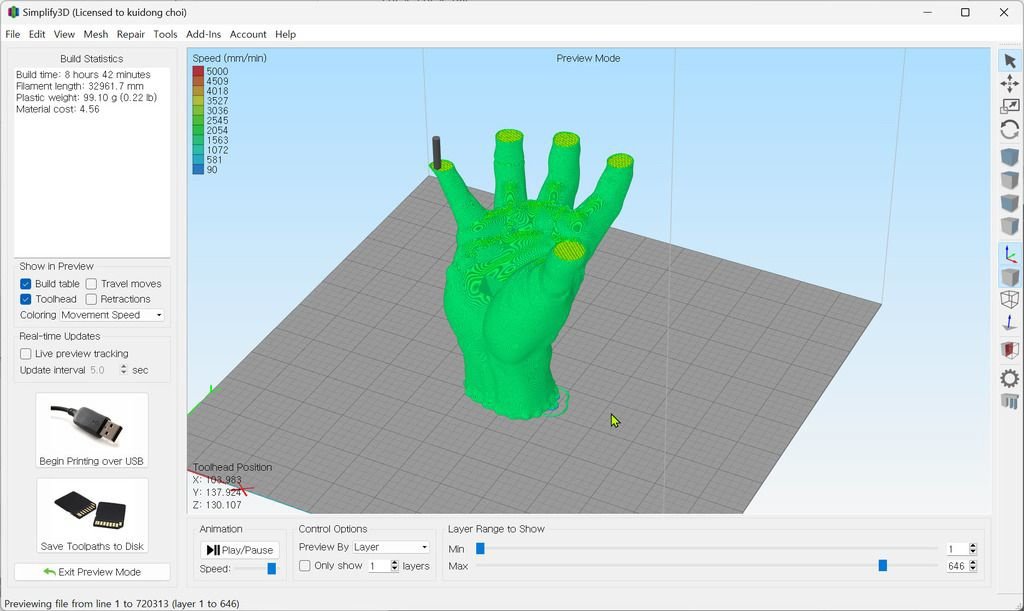The width and height of the screenshot is (1024, 611).
Task: Choose the scale tool icon
Action: click(x=1009, y=107)
